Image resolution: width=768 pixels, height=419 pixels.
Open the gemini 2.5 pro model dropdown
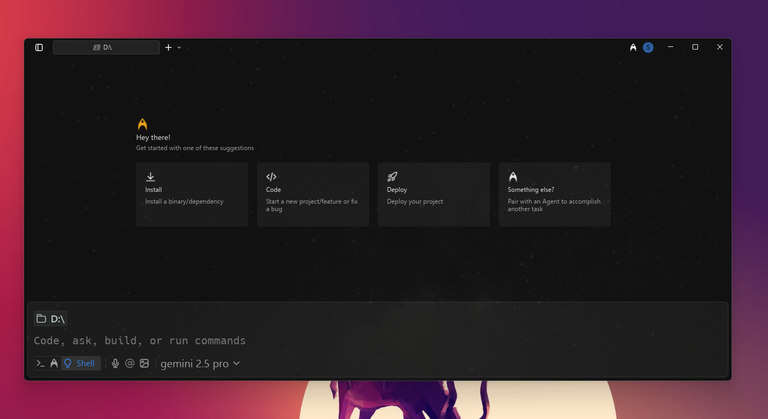[200, 364]
